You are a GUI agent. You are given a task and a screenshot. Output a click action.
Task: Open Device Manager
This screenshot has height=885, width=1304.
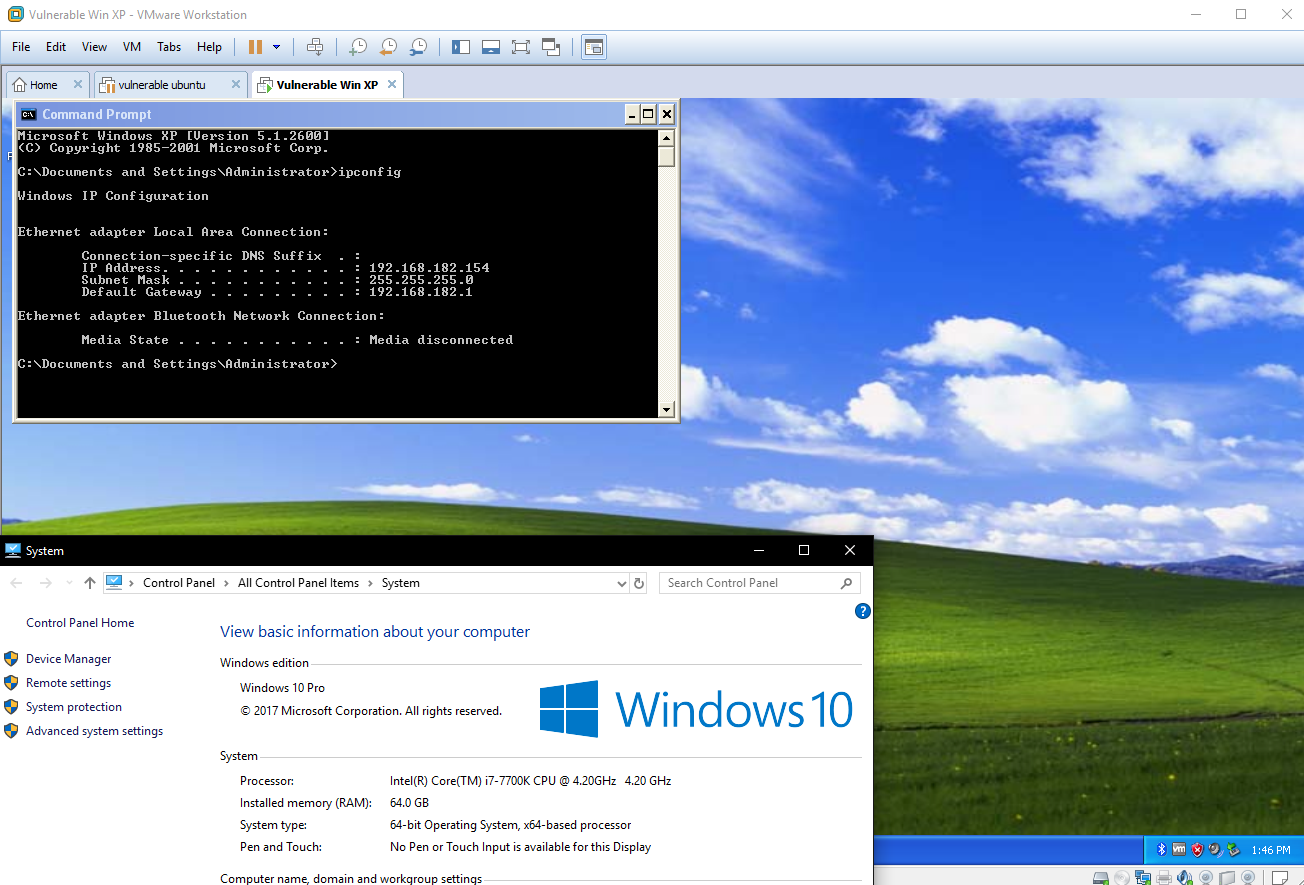tap(68, 659)
